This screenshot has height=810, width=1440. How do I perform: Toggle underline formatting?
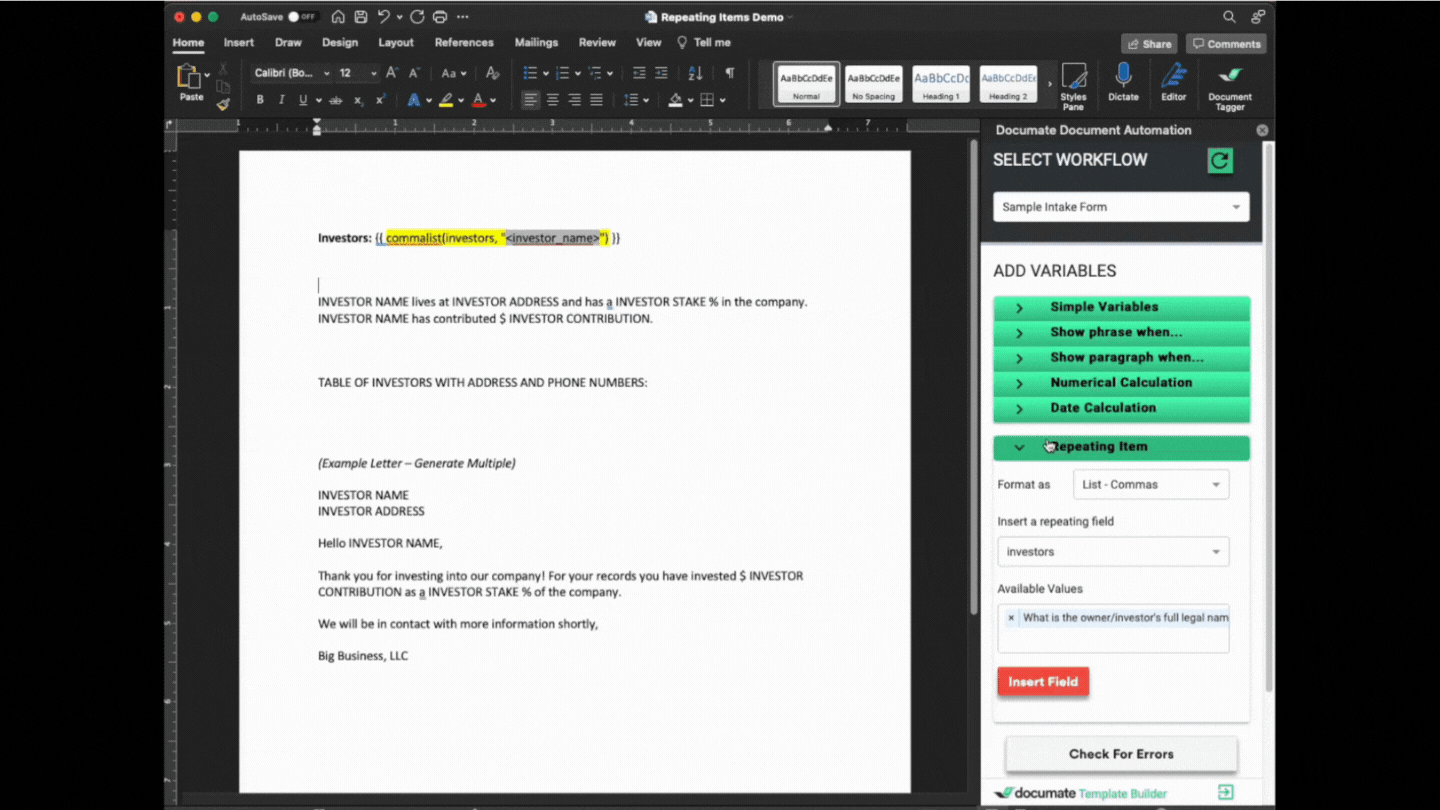click(x=303, y=100)
